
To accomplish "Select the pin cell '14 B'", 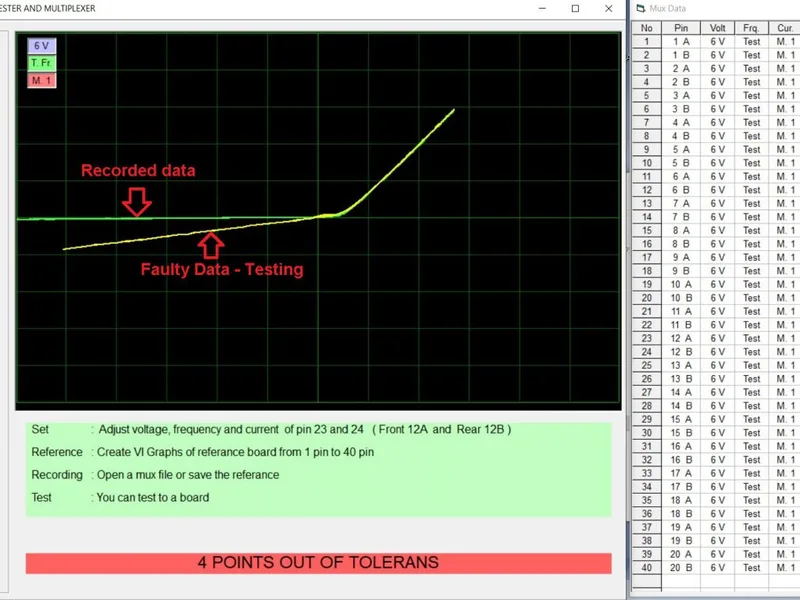I will [x=681, y=406].
